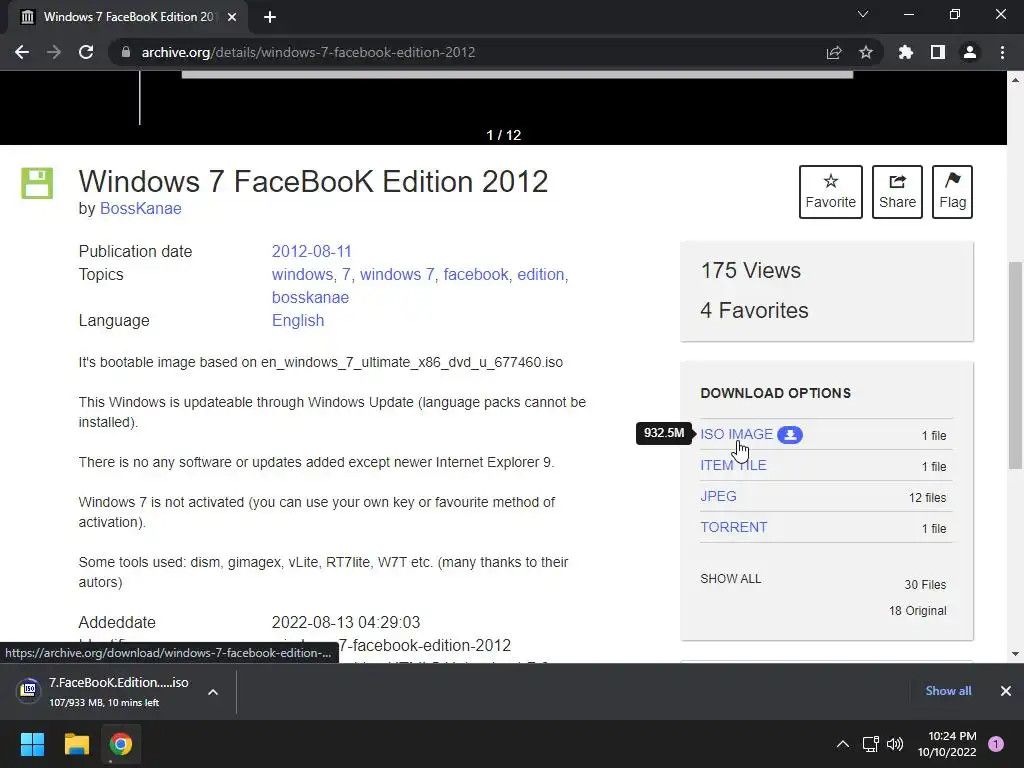Click the ISO IMAGE download link

[x=736, y=434]
